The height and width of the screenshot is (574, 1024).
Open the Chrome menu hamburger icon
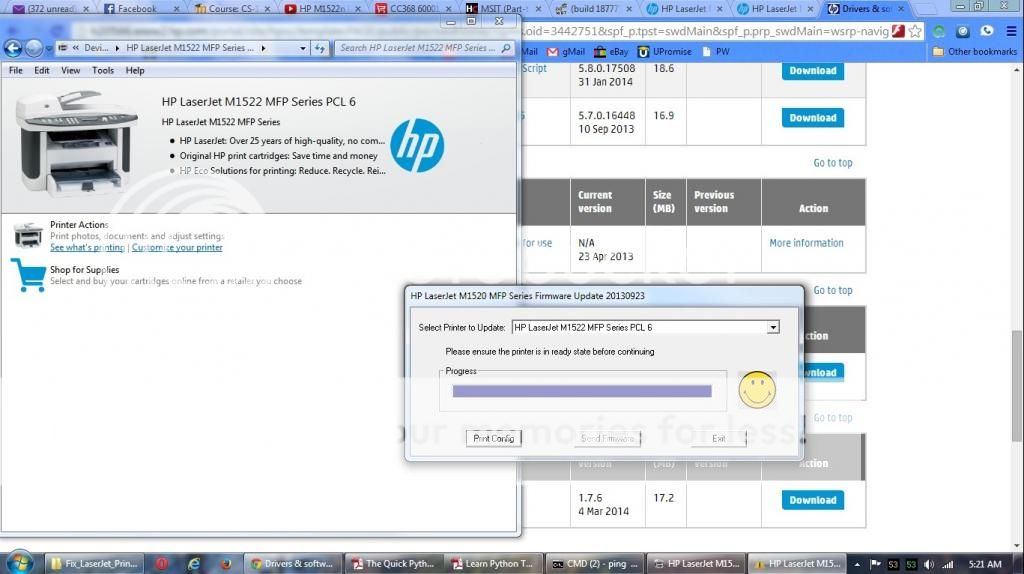(1011, 31)
